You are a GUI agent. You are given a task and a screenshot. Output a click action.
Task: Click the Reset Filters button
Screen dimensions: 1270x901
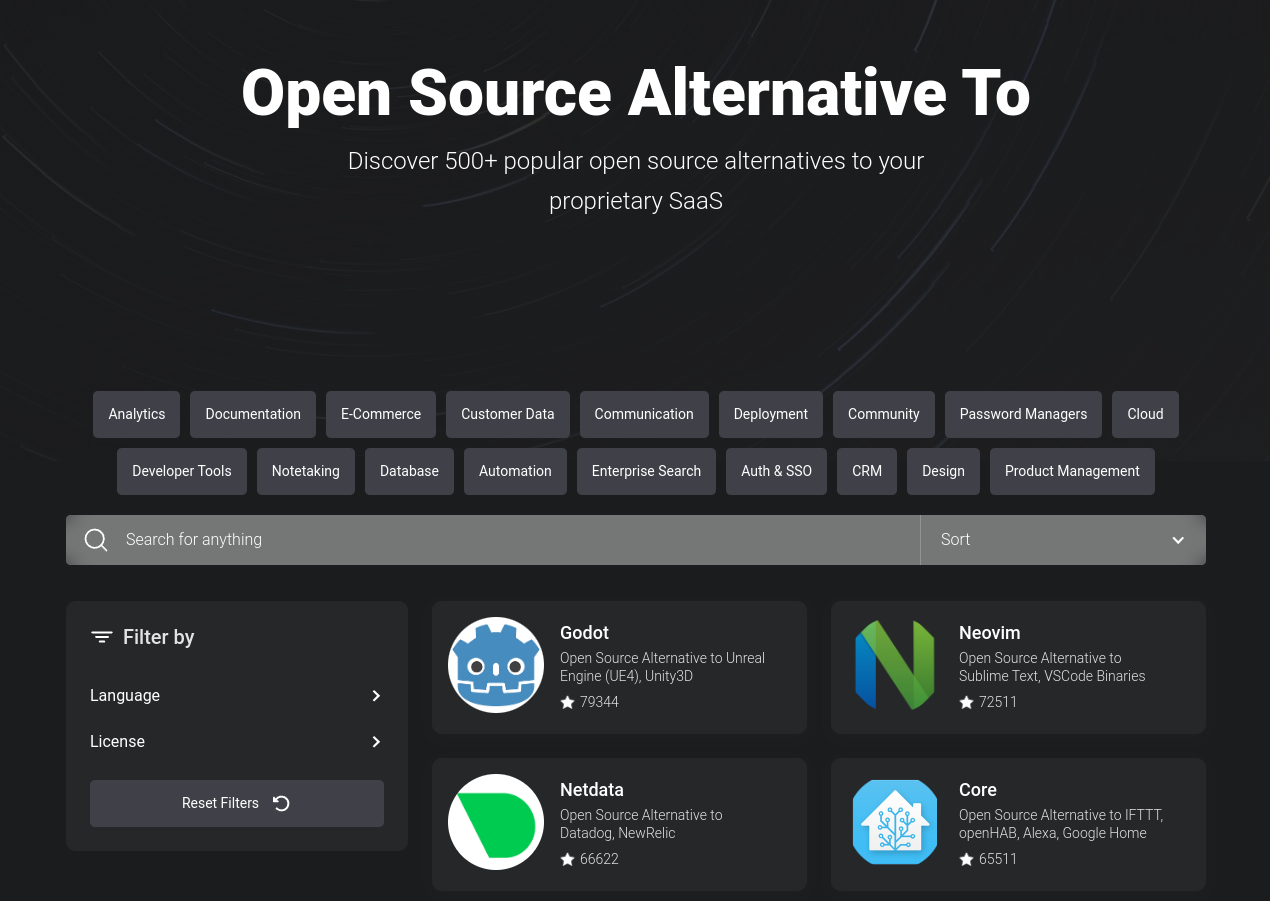coord(236,803)
